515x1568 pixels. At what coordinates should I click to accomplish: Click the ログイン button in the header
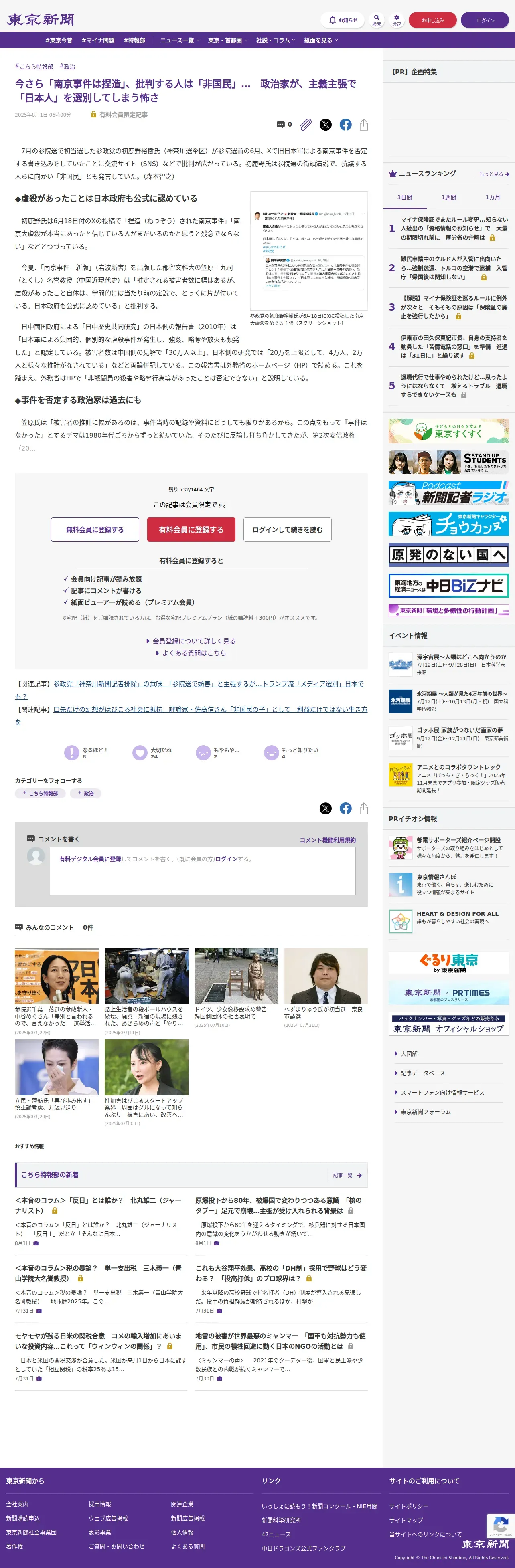point(485,20)
